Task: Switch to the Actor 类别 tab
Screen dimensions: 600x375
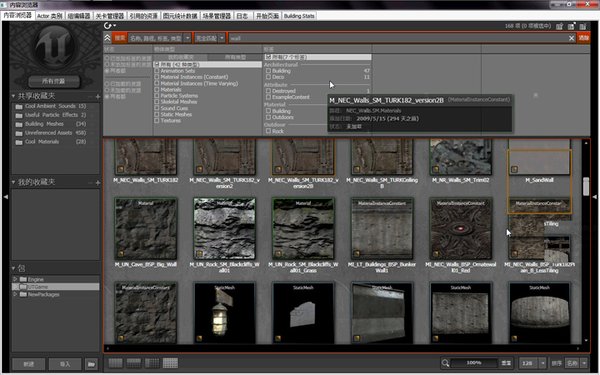Action: coord(50,16)
